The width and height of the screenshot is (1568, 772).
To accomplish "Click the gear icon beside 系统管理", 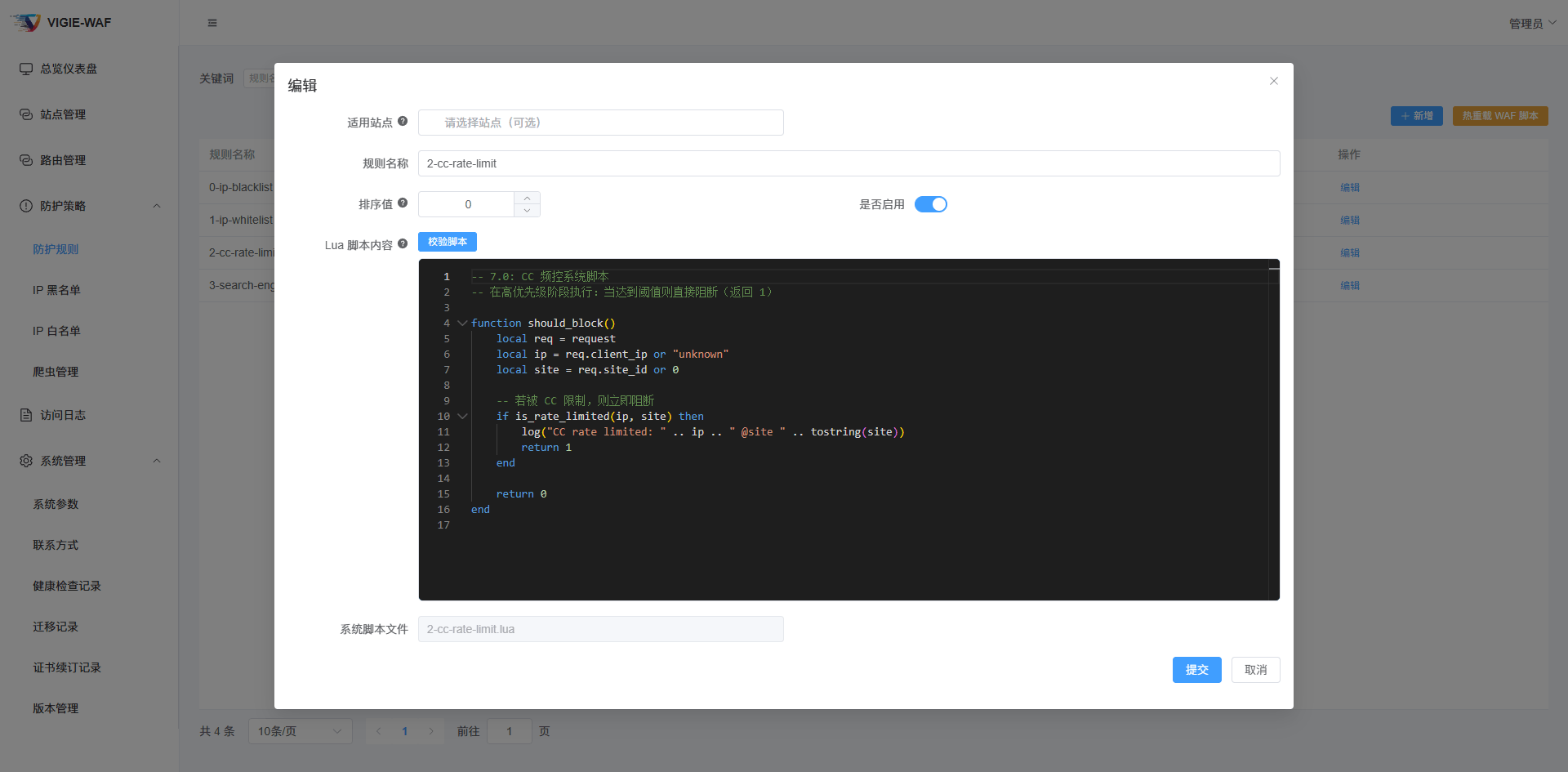I will pyautogui.click(x=26, y=461).
